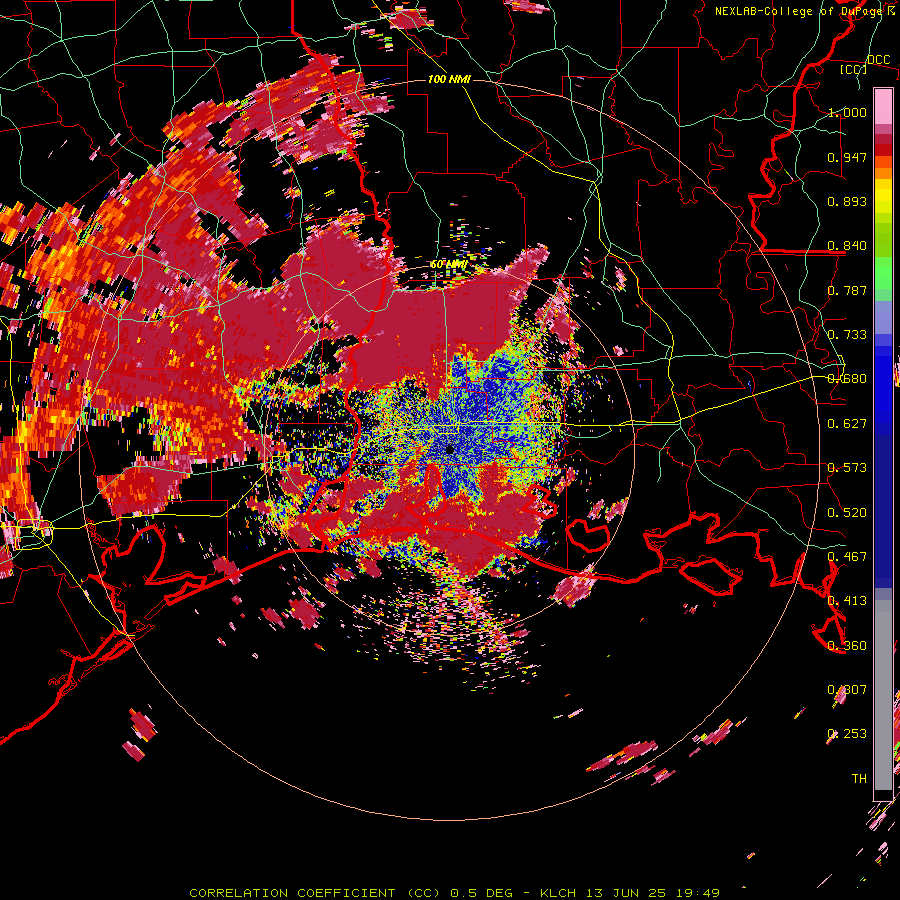Viewport: 900px width, 900px height.
Task: Click the 0.840 scale value
Action: click(847, 246)
